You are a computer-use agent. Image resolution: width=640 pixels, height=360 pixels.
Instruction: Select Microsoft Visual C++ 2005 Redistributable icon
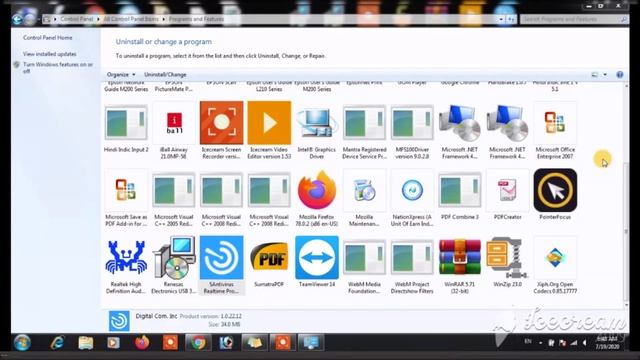[174, 190]
